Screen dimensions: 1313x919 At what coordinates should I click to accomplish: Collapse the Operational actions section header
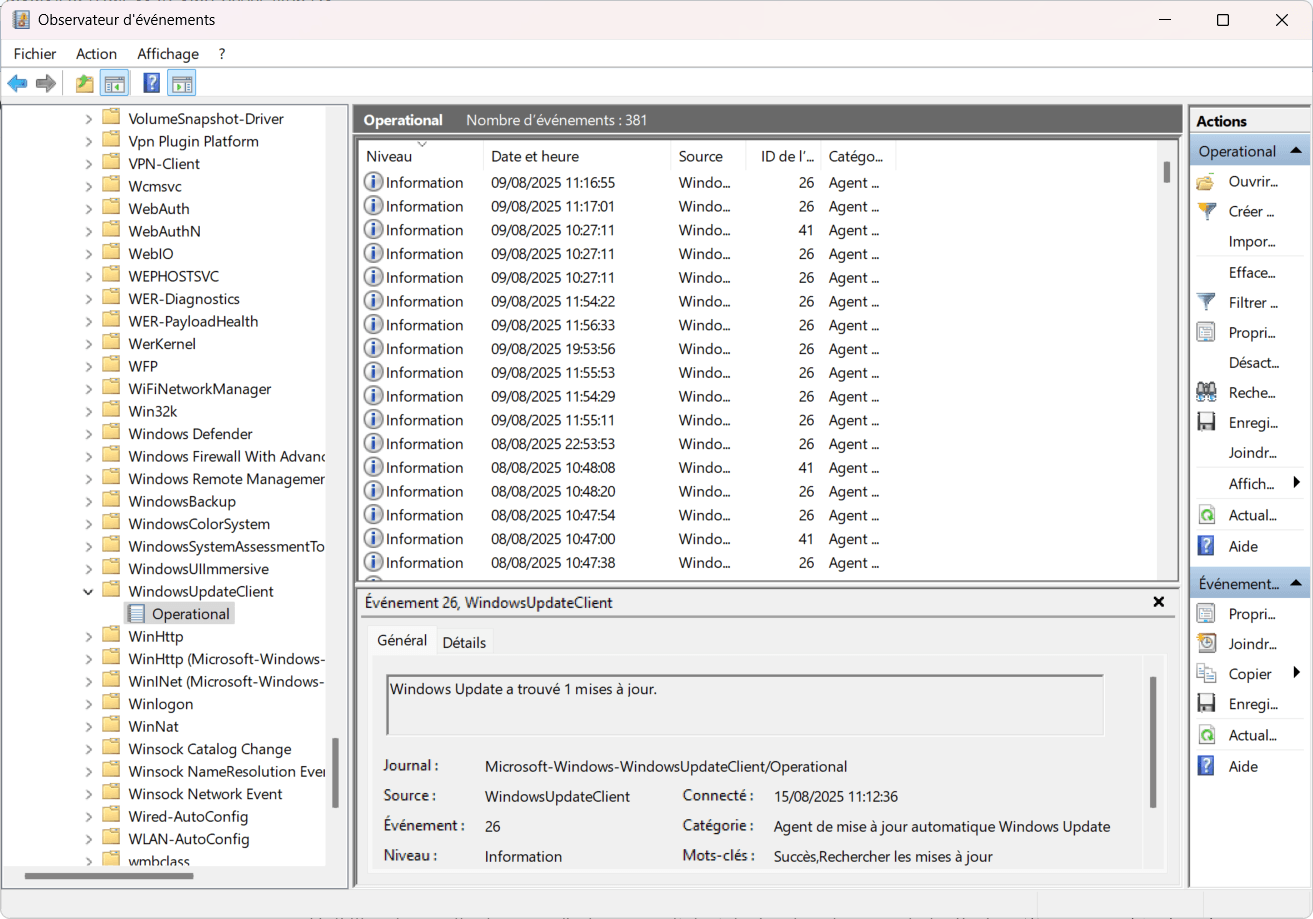[1296, 151]
